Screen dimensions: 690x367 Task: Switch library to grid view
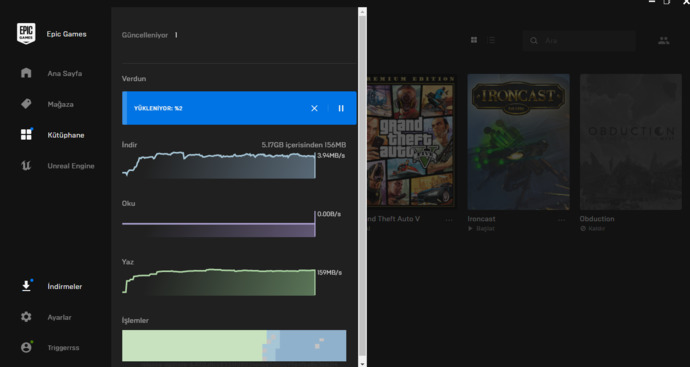pyautogui.click(x=474, y=40)
